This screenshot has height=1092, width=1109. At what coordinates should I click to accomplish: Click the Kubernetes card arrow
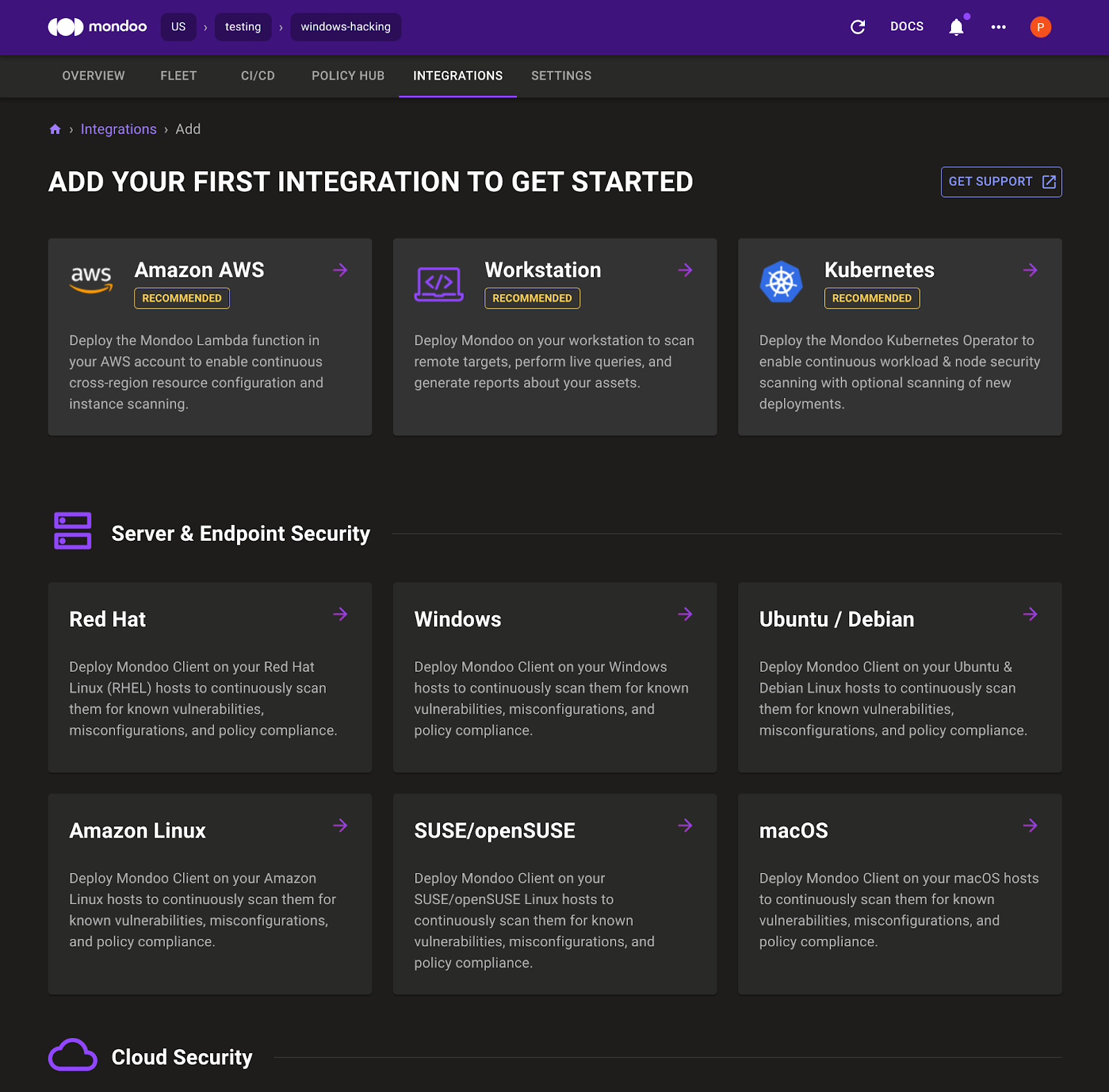click(1031, 270)
